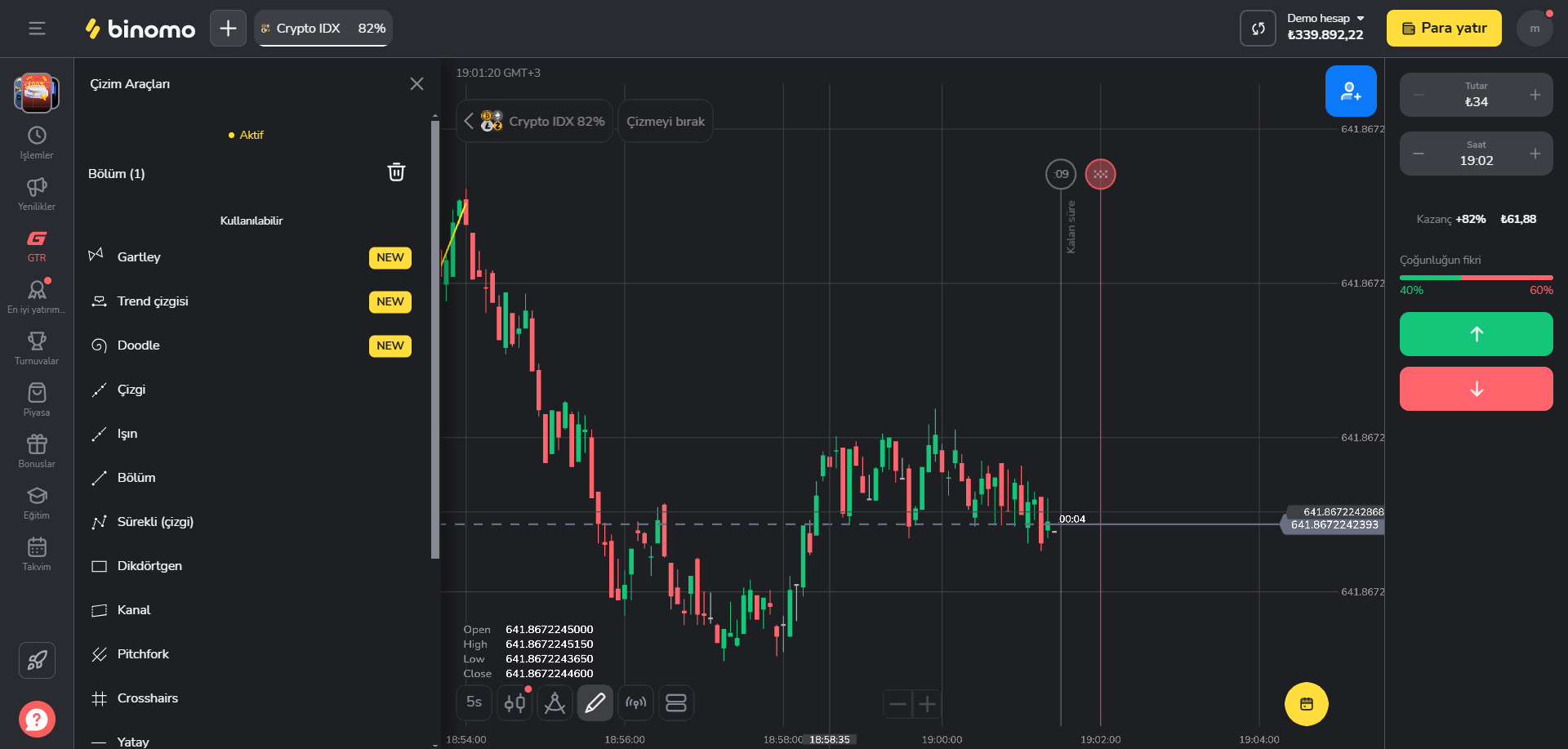
Task: Click the Para yatır deposit button
Action: (1443, 29)
